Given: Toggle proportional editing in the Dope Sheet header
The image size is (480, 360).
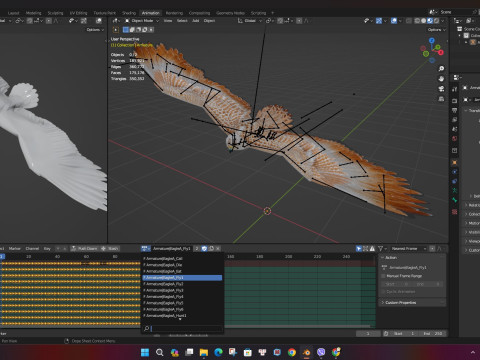Looking at the screenshot, I should point(432,249).
